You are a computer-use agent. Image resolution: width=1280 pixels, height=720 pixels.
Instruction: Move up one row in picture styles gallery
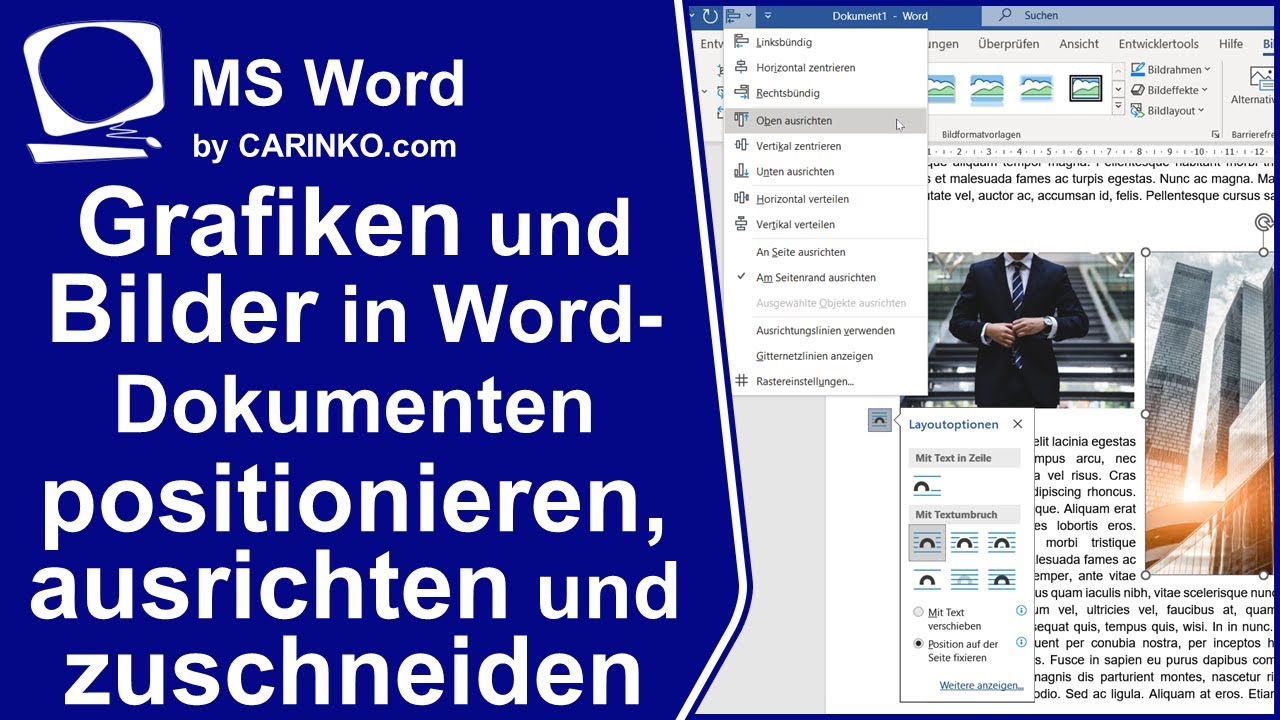(x=1118, y=70)
